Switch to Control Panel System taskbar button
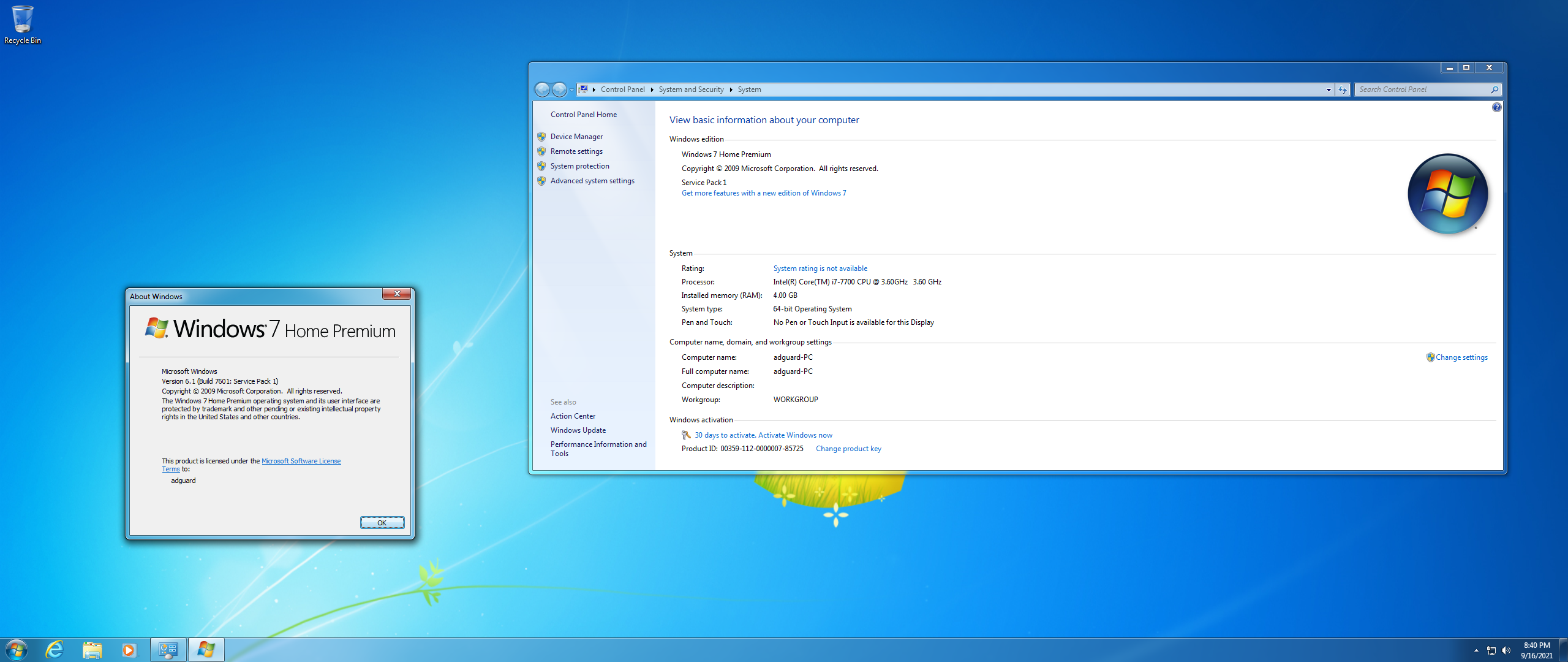Screen dimensions: 1568x662 pyautogui.click(x=168, y=650)
